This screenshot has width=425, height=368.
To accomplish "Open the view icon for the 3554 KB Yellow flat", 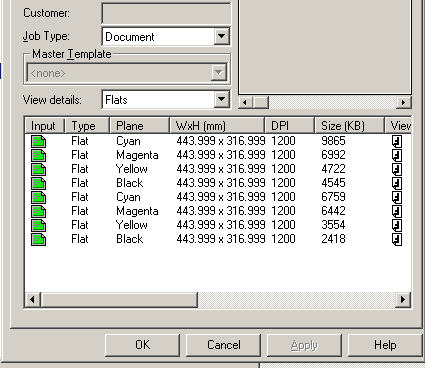I will [x=397, y=225].
